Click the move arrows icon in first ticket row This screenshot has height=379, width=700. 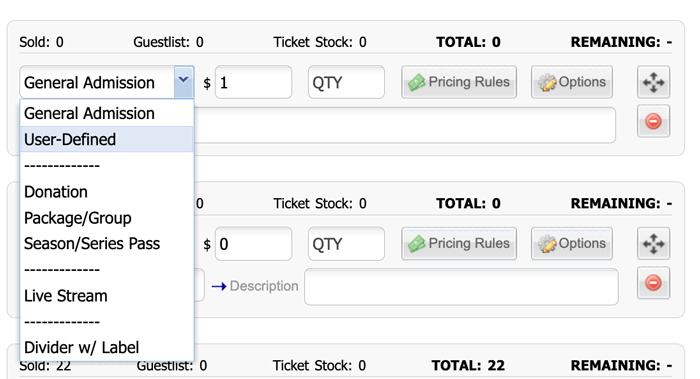[x=653, y=82]
